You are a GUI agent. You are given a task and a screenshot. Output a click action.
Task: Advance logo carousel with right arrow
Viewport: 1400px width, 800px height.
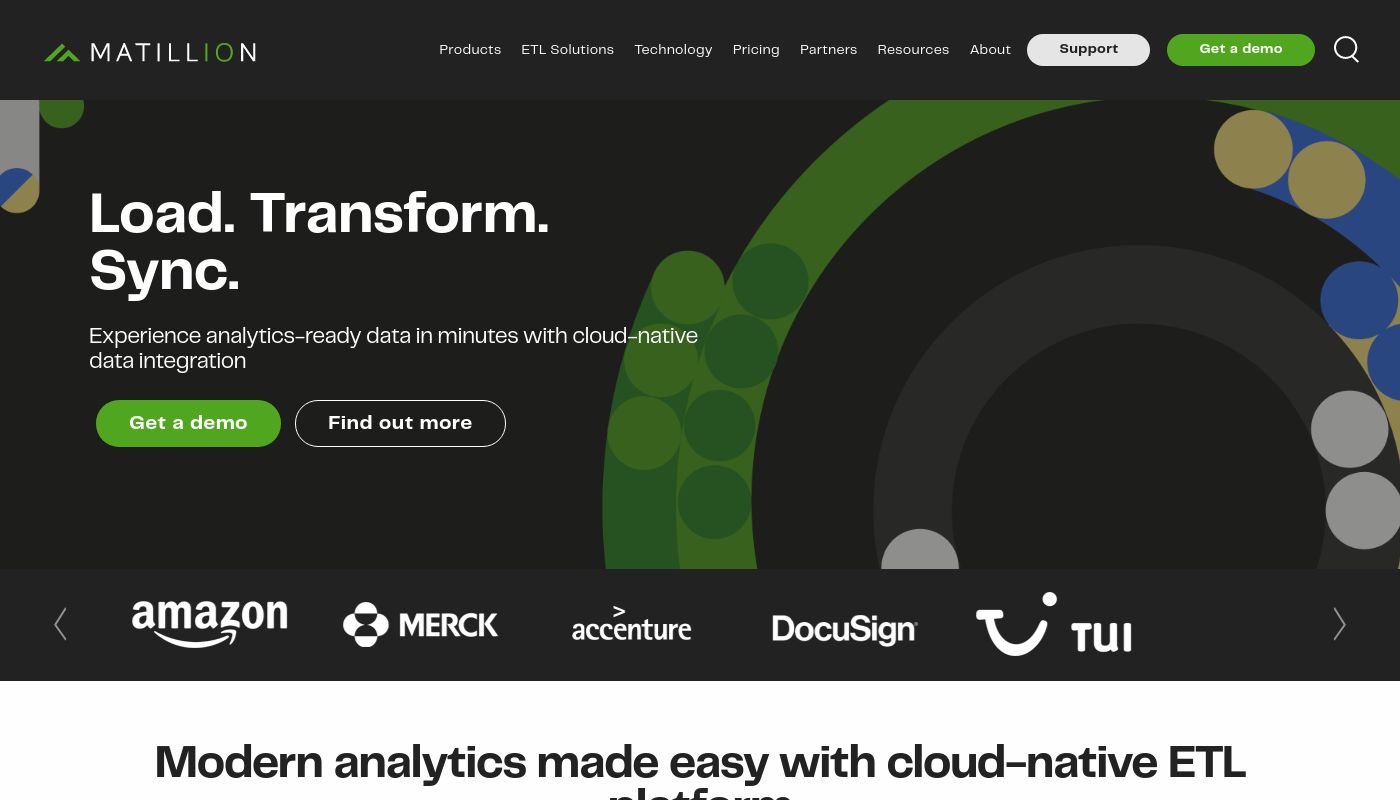click(1339, 624)
